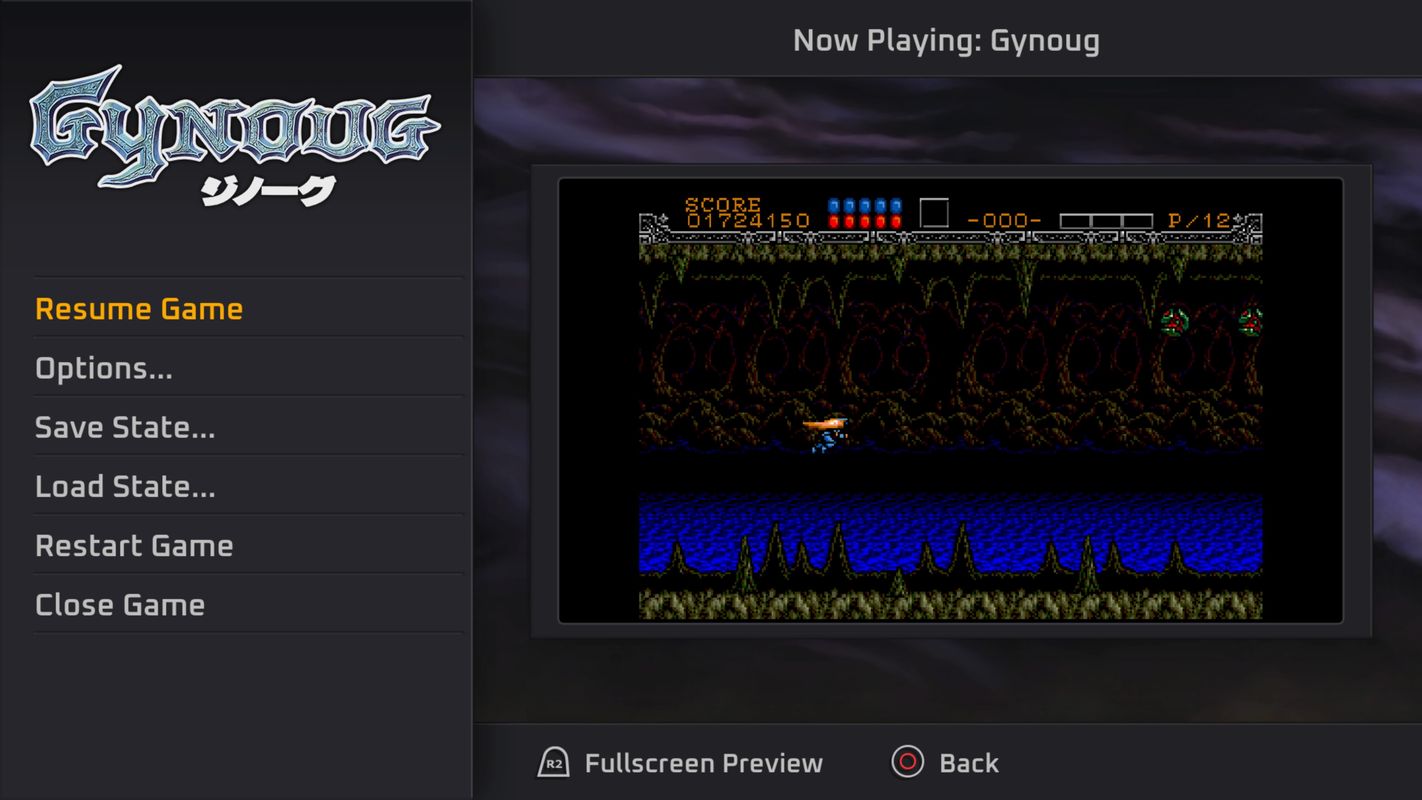Choose Restart Game
Viewport: 1422px width, 800px height.
point(248,544)
